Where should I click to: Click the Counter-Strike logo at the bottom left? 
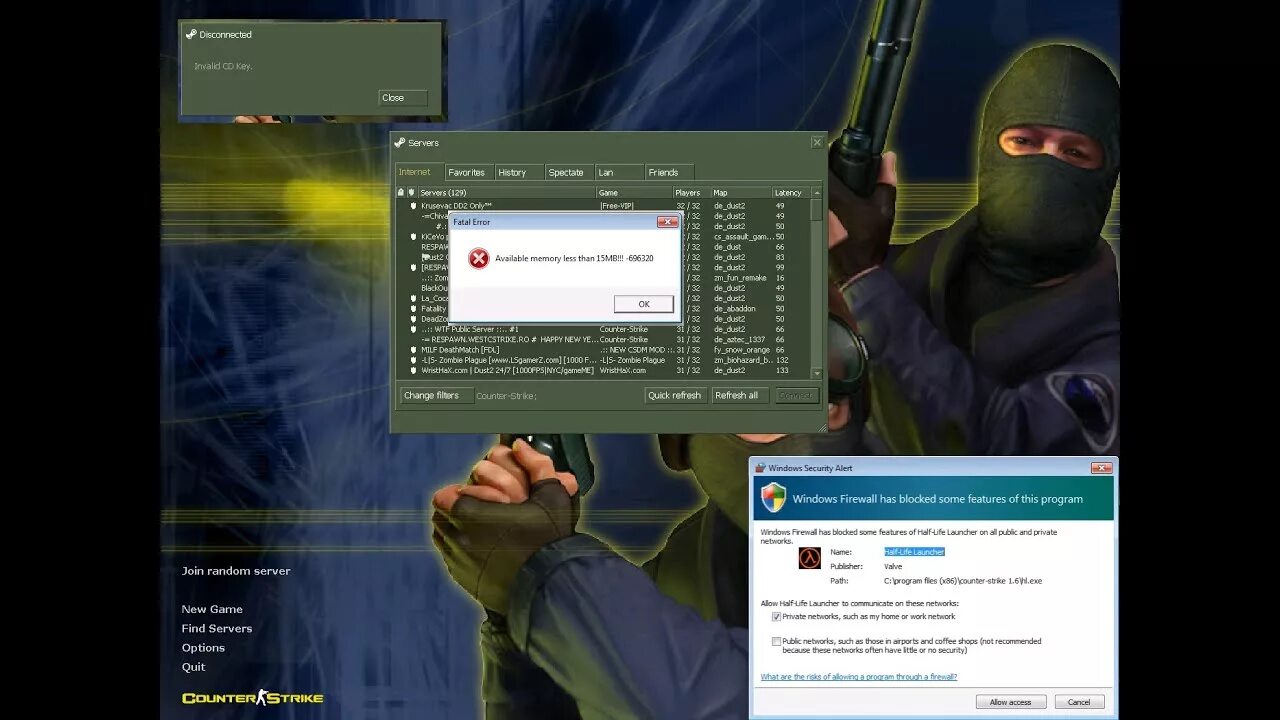[x=252, y=698]
